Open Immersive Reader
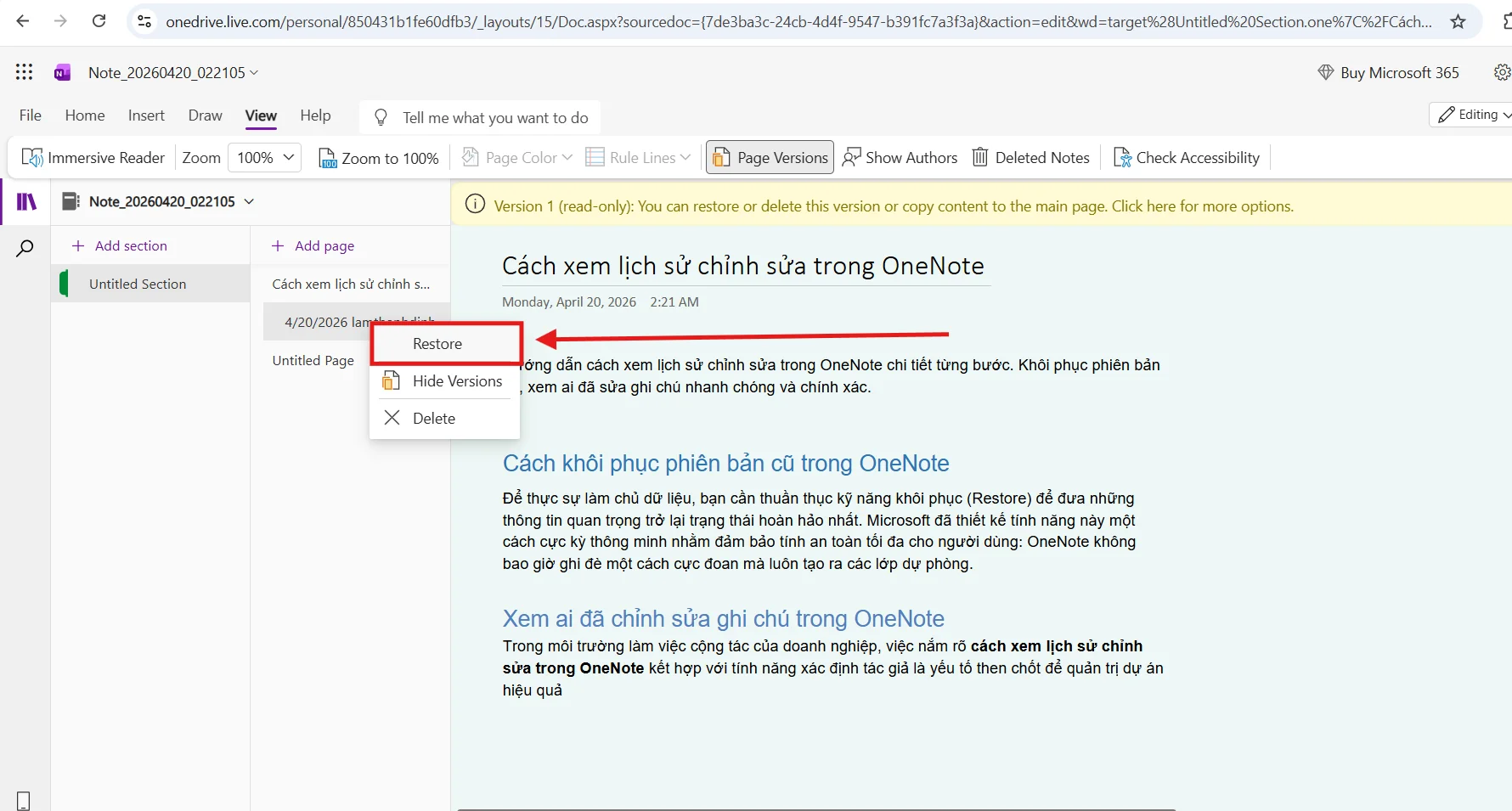 93,157
